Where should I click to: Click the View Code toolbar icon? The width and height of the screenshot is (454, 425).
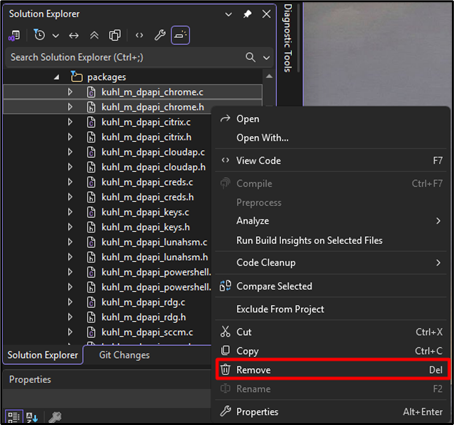coord(139,35)
